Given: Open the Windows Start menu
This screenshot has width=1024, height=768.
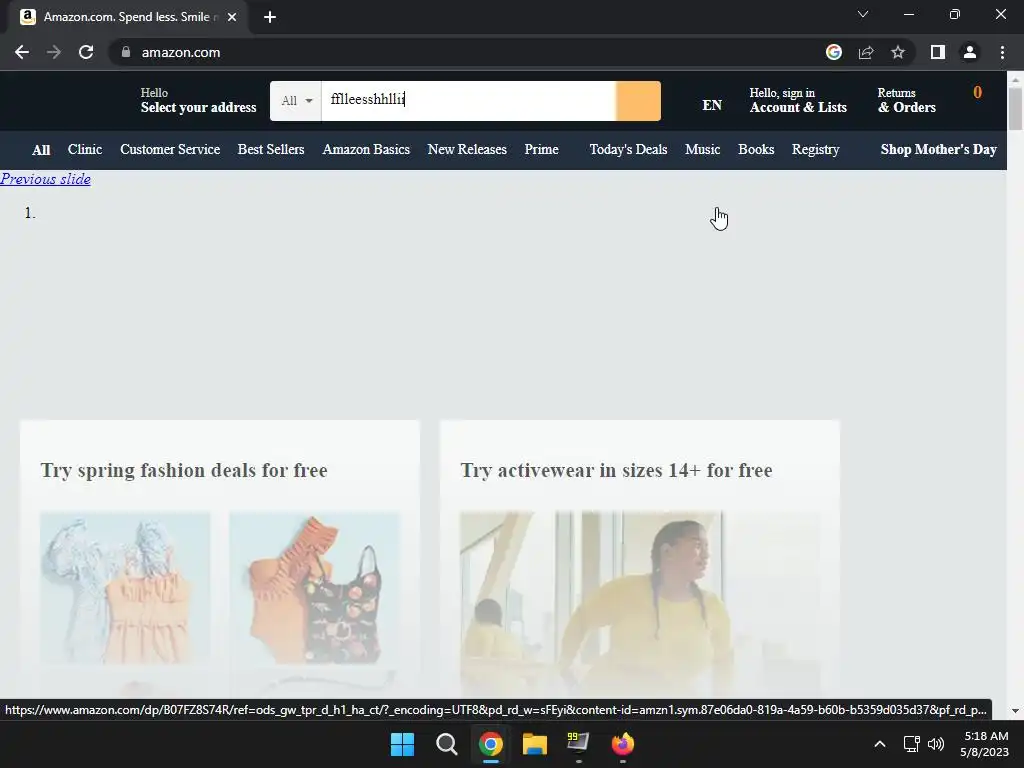Looking at the screenshot, I should (402, 744).
